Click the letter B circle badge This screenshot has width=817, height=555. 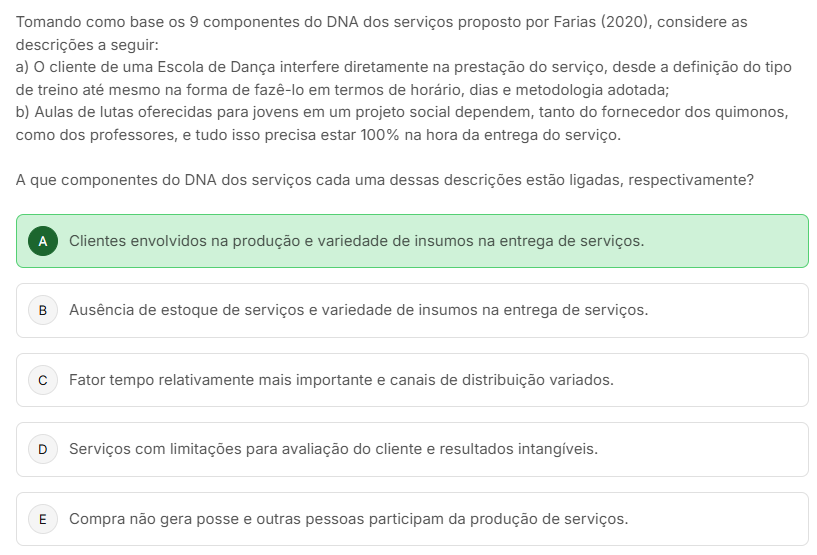42,310
